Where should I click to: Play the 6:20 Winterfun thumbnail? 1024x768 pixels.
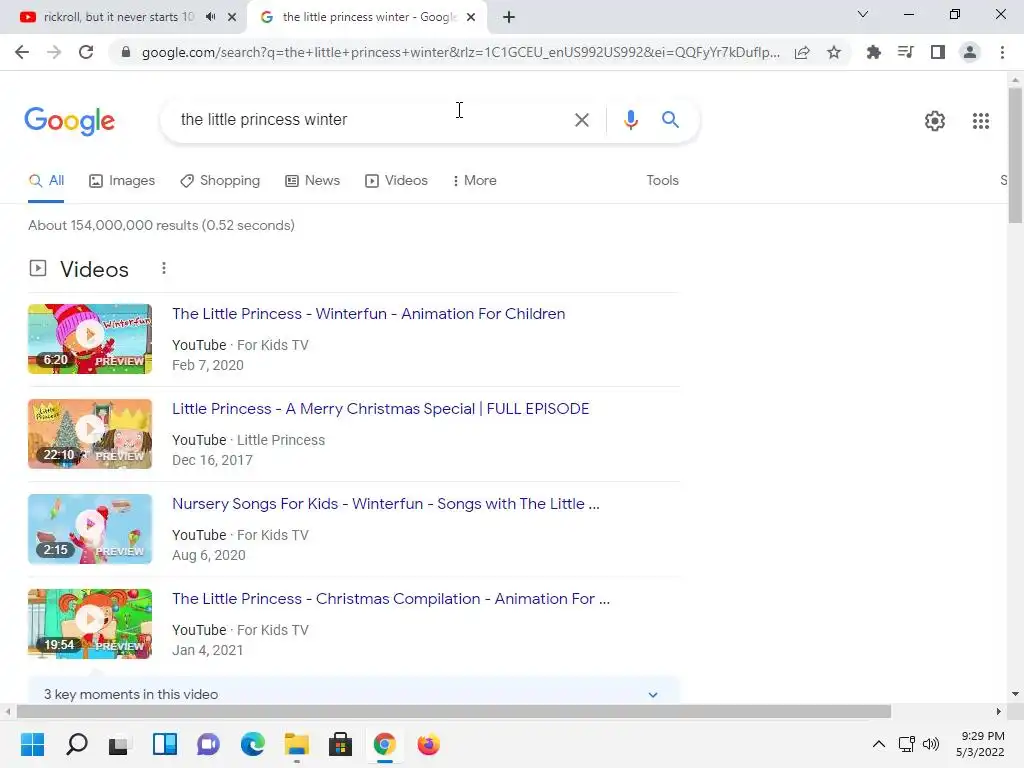(x=90, y=339)
